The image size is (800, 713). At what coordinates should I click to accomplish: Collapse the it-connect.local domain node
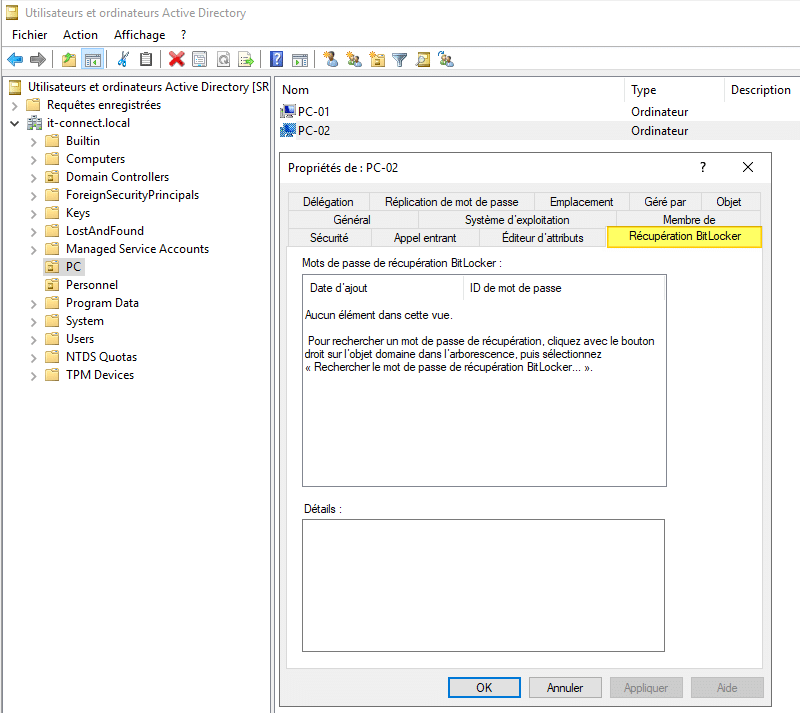[14, 123]
